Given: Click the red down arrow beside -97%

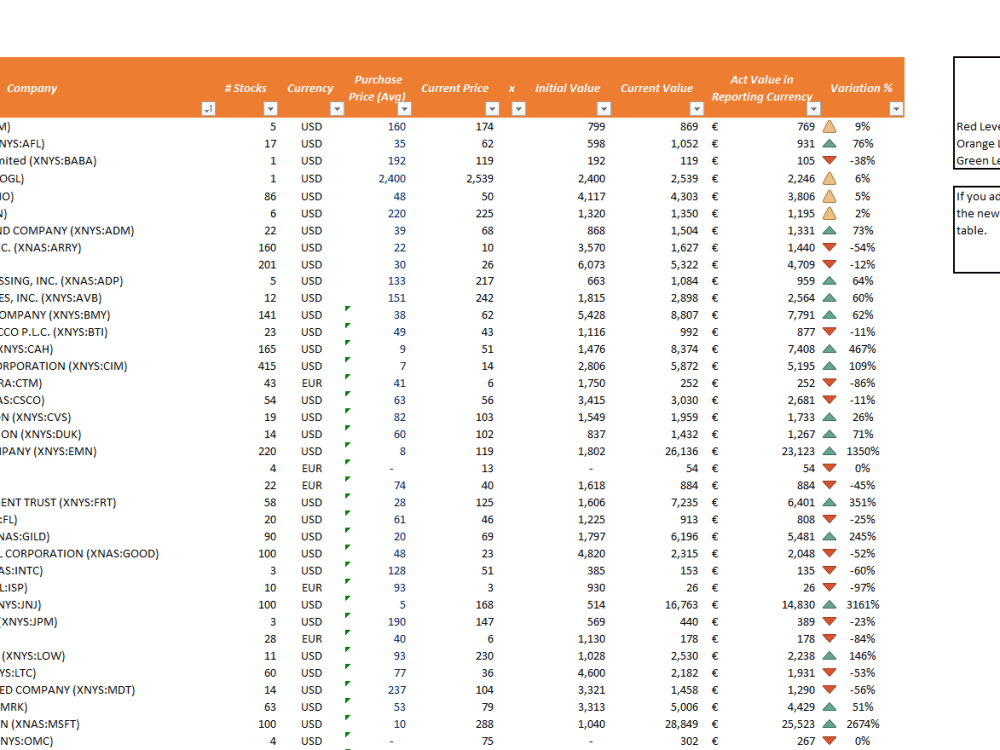Looking at the screenshot, I should tap(829, 587).
